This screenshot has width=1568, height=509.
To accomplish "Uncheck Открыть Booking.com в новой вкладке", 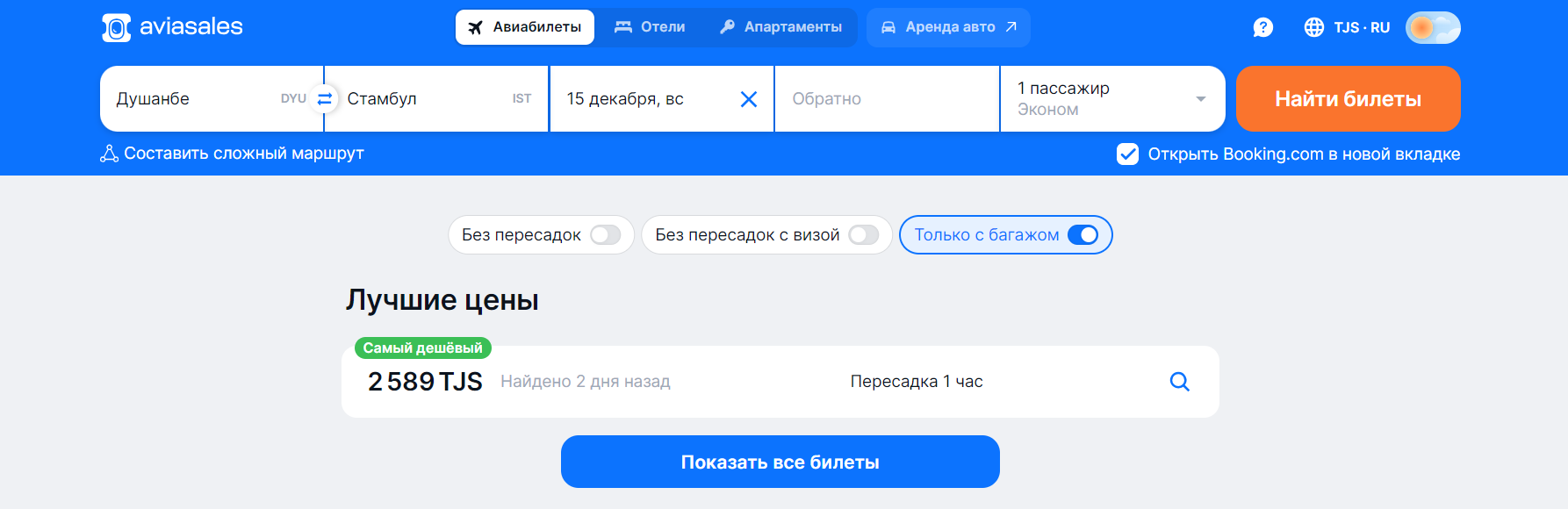I will 1127,154.
